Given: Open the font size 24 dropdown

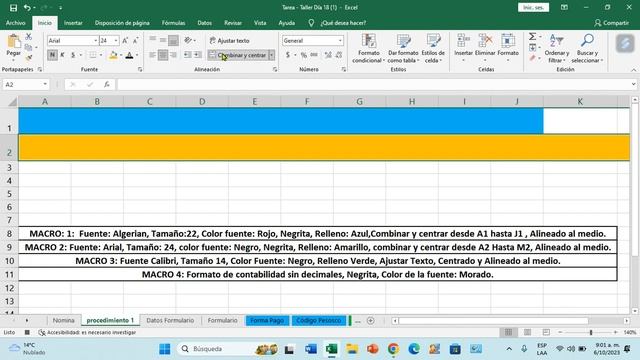Looking at the screenshot, I should (116, 40).
